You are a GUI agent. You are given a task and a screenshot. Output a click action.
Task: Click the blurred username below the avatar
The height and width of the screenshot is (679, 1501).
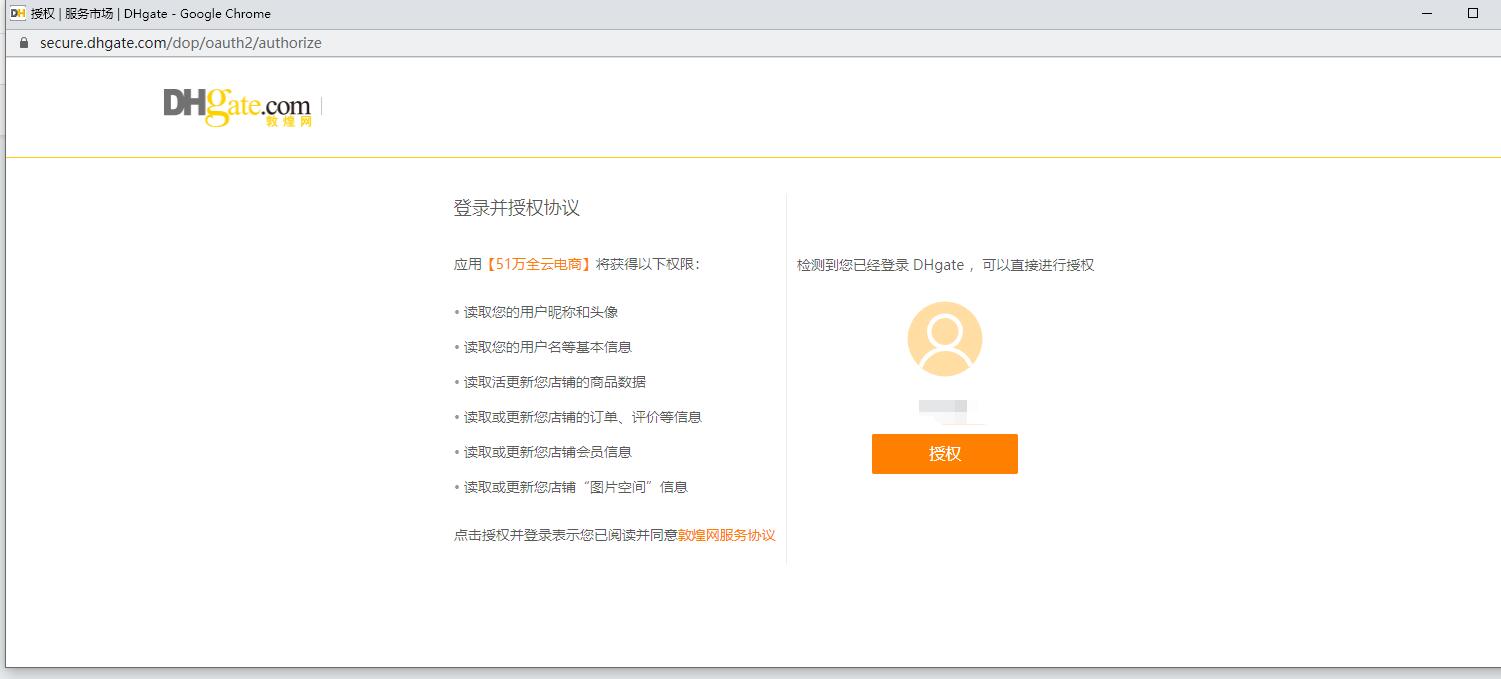pos(943,406)
